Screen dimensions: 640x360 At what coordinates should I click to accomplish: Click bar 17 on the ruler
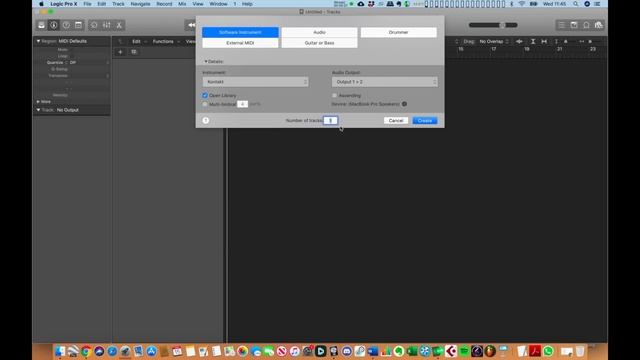tap(493, 49)
